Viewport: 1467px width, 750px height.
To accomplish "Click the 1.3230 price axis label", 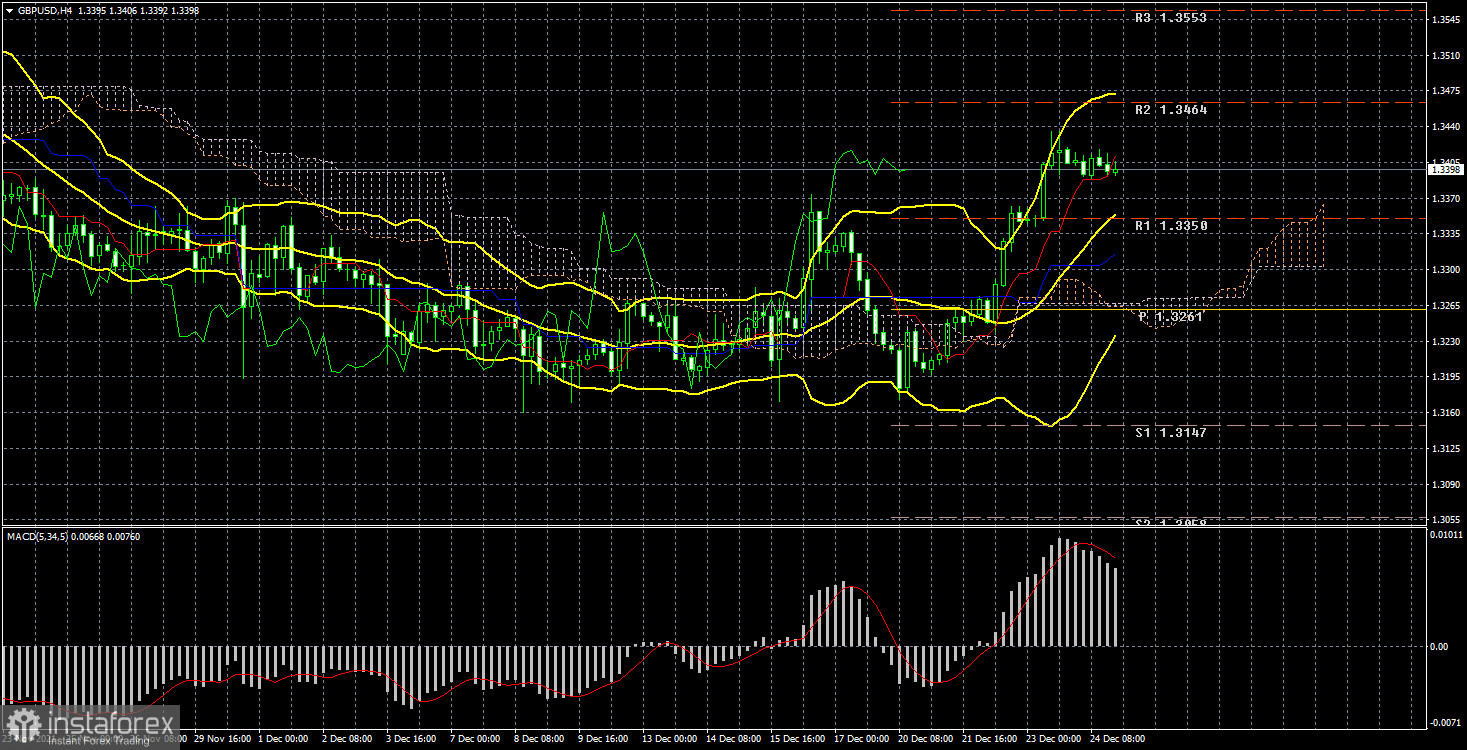I will (1446, 342).
